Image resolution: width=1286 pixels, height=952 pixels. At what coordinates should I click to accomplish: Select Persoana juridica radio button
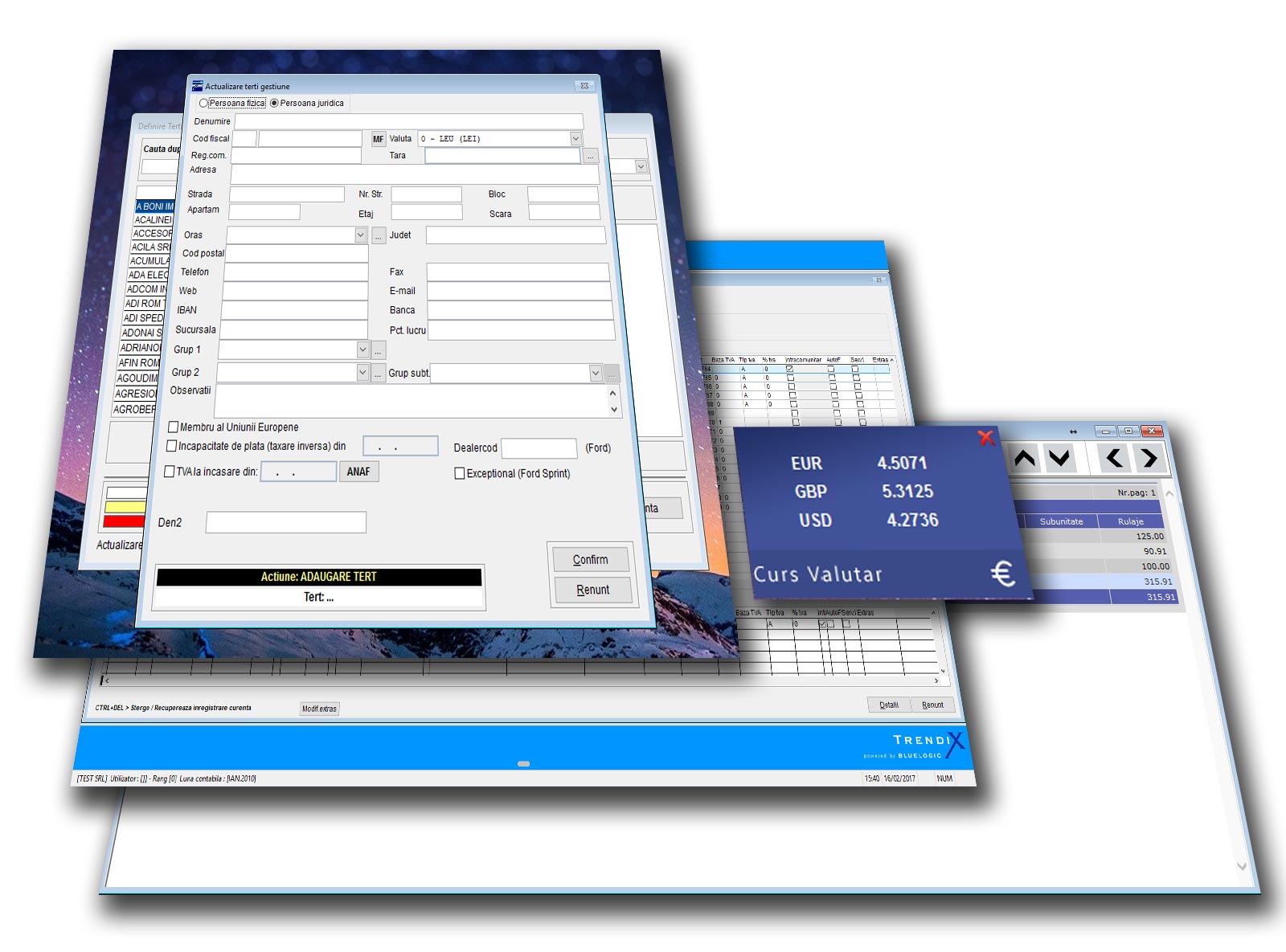click(274, 103)
